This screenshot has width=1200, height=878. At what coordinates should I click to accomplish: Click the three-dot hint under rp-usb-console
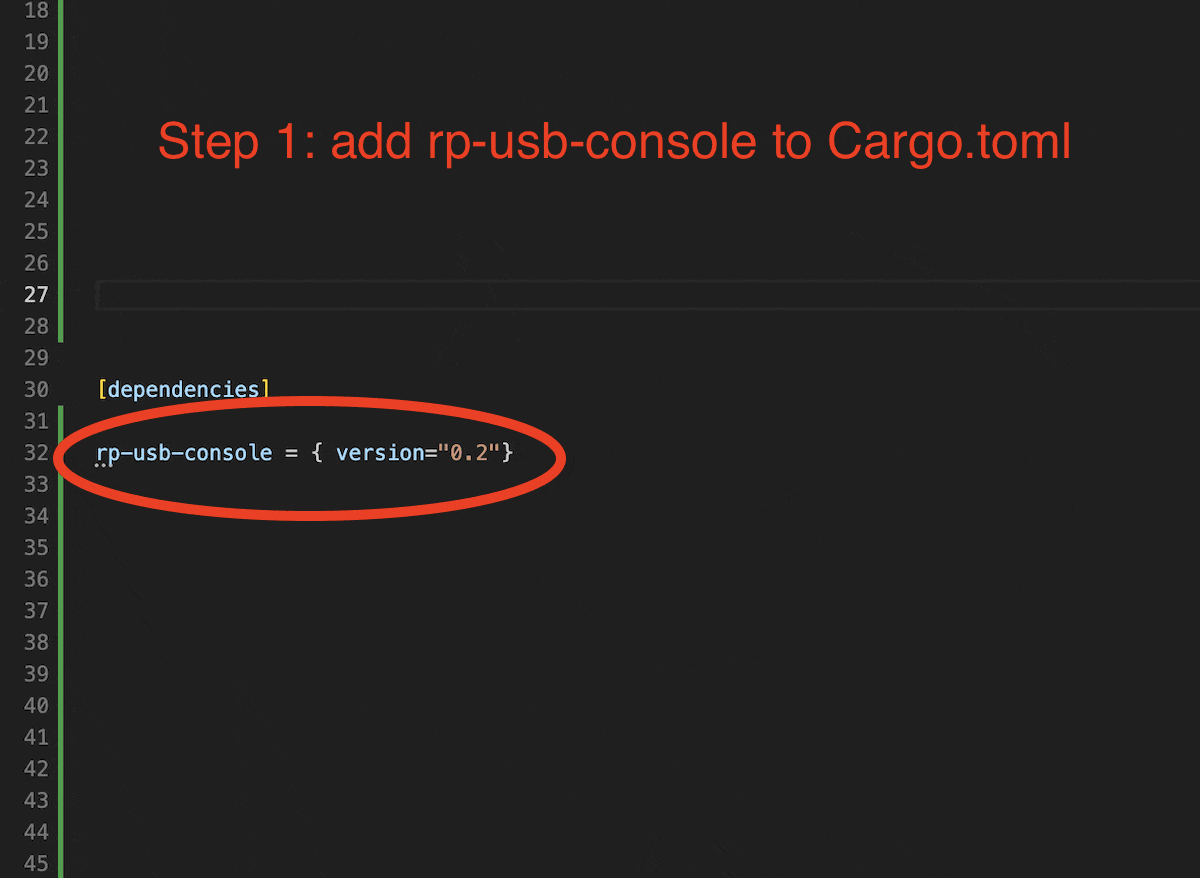tap(103, 465)
